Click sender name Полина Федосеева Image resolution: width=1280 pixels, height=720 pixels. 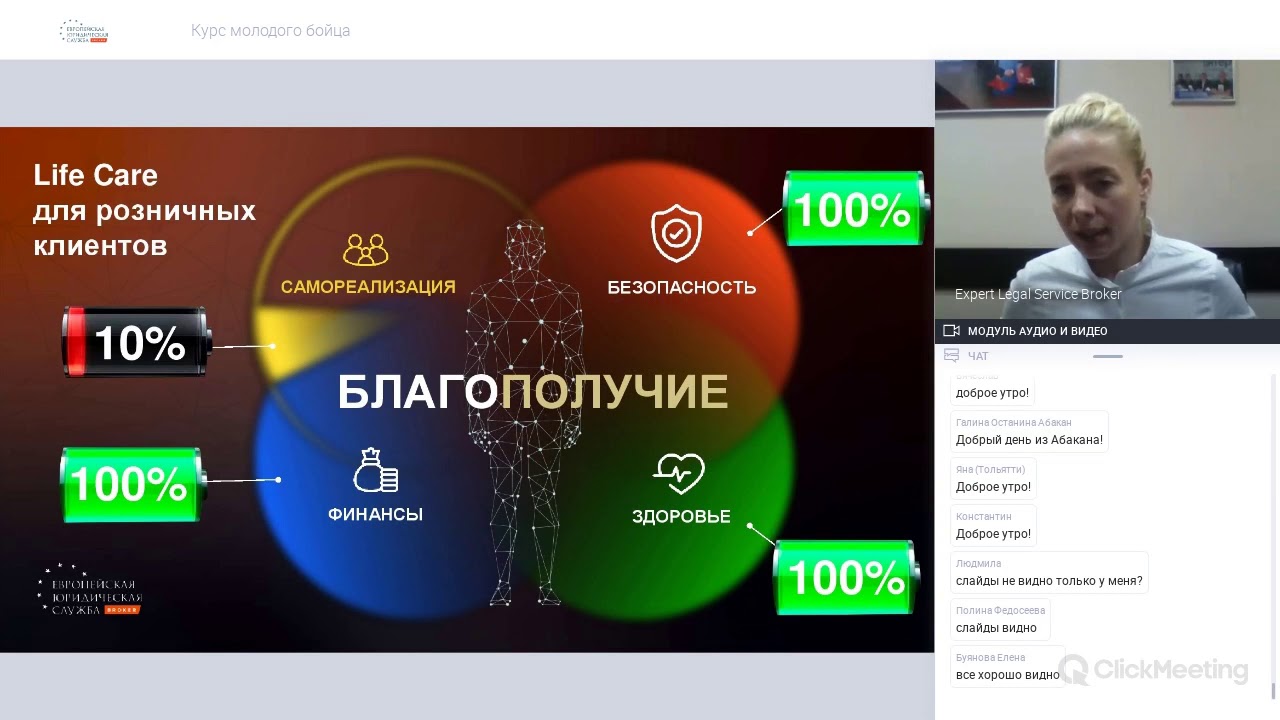tap(1000, 611)
